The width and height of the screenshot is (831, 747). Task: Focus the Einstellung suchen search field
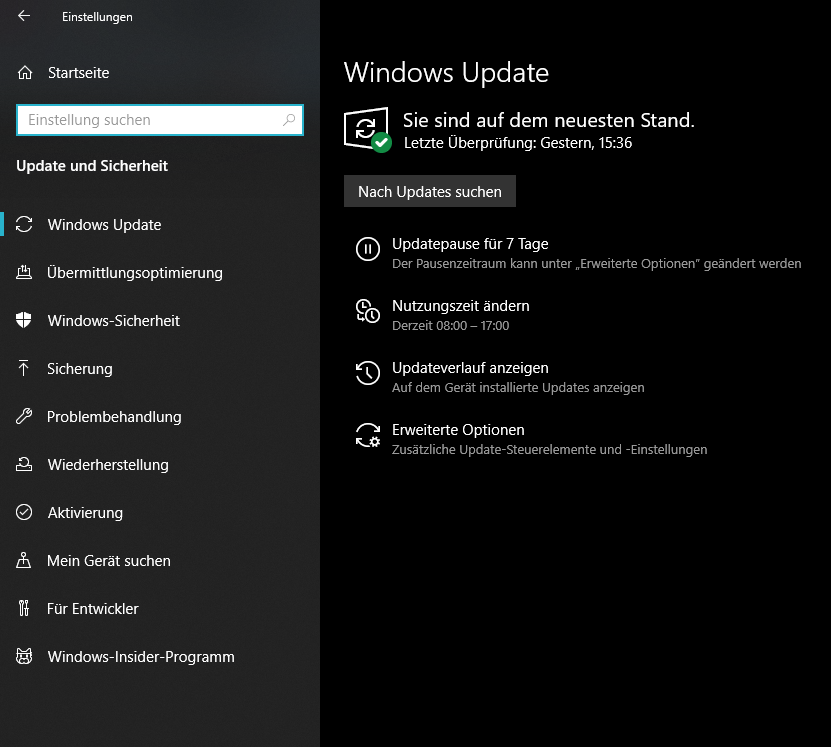(x=160, y=120)
